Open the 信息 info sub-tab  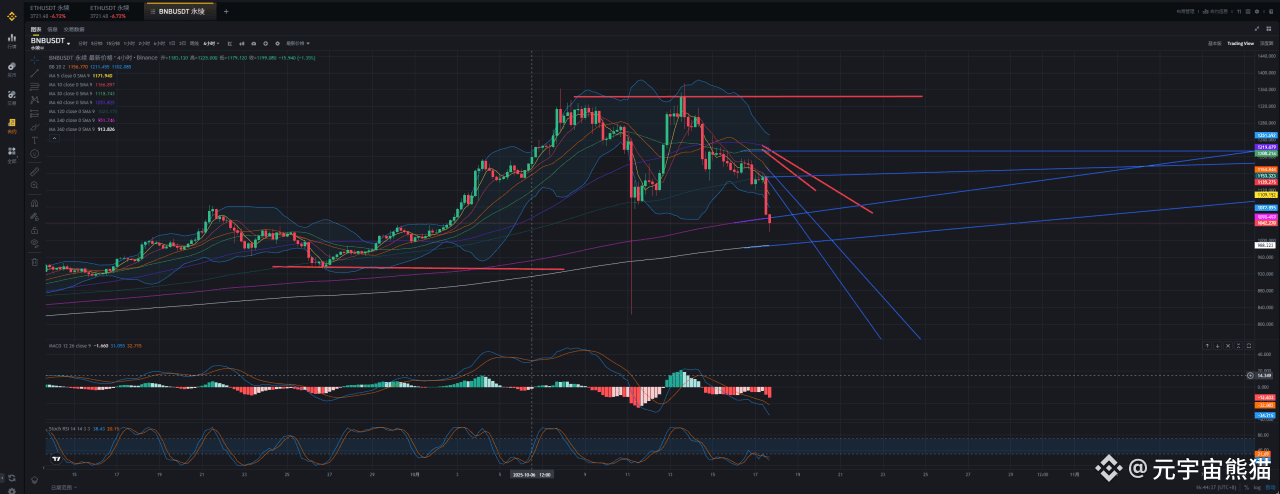52,29
